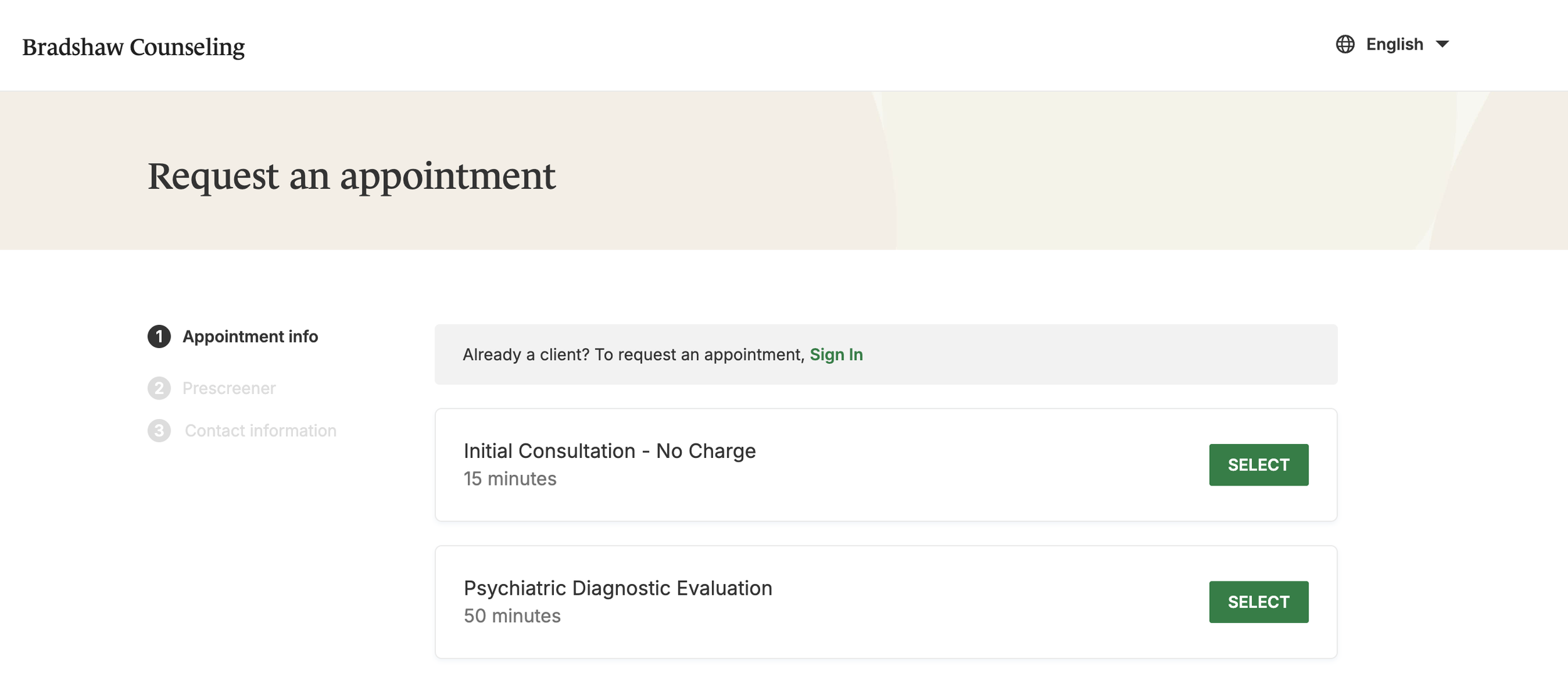This screenshot has height=695, width=1568.
Task: Go to Prescreener step
Action: (x=229, y=388)
